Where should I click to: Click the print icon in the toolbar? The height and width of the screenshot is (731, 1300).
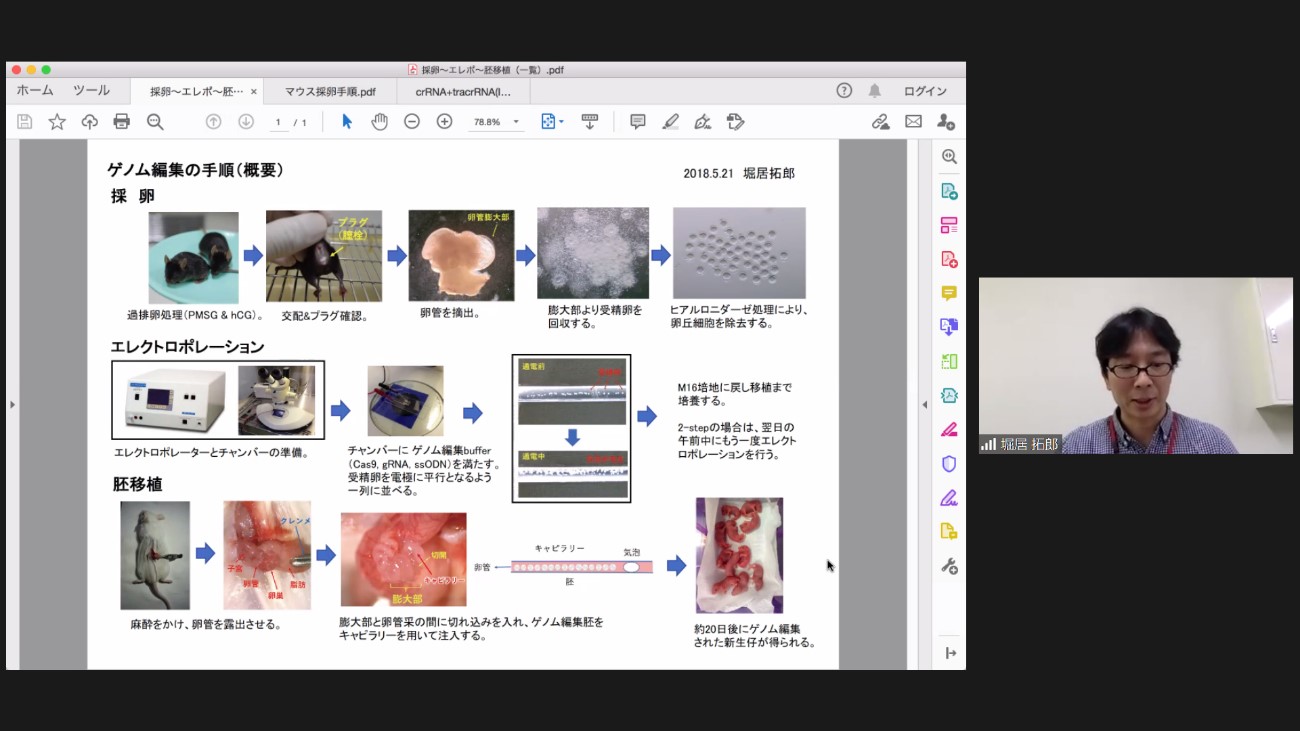[x=122, y=122]
